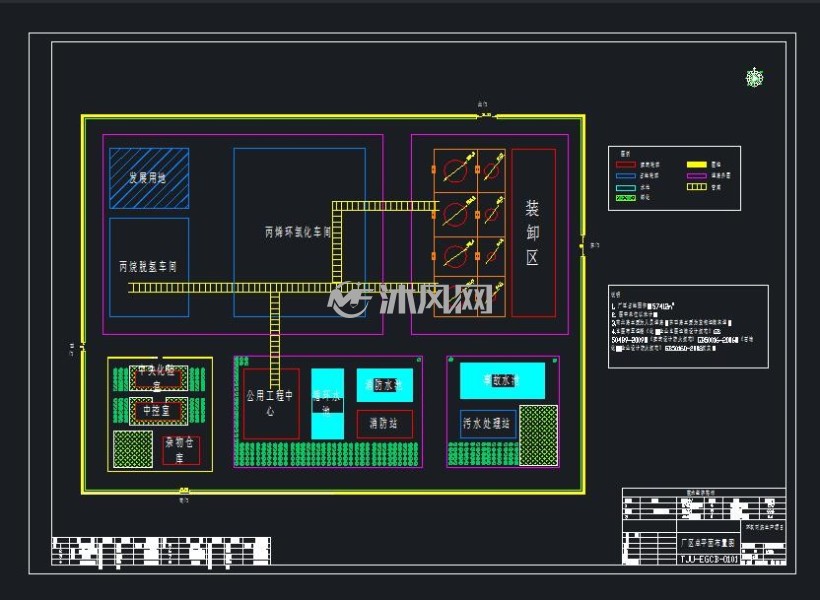Click the 循环水池 cyan pool label

(x=327, y=403)
